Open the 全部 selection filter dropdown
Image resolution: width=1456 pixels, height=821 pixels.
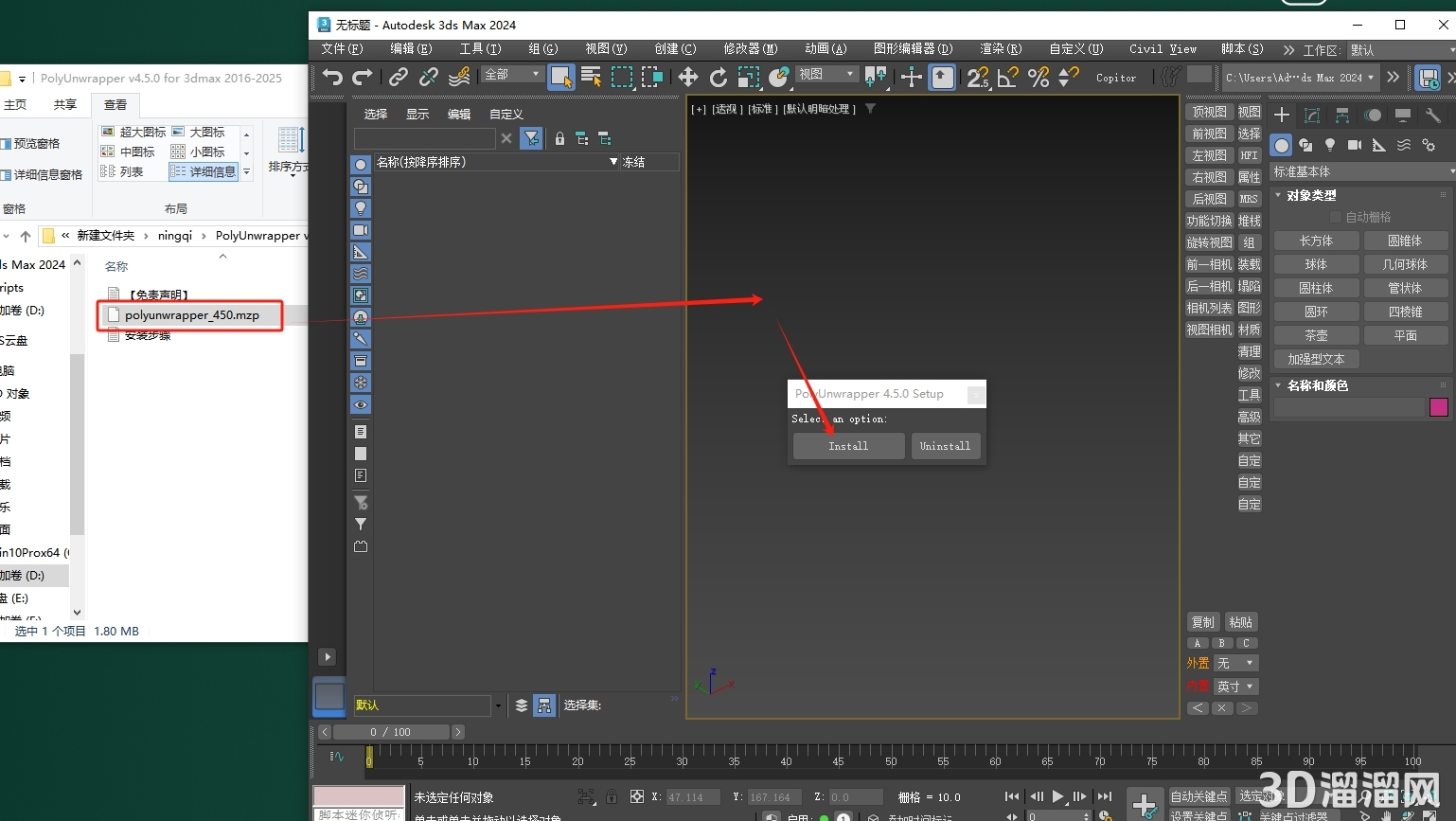click(x=512, y=74)
